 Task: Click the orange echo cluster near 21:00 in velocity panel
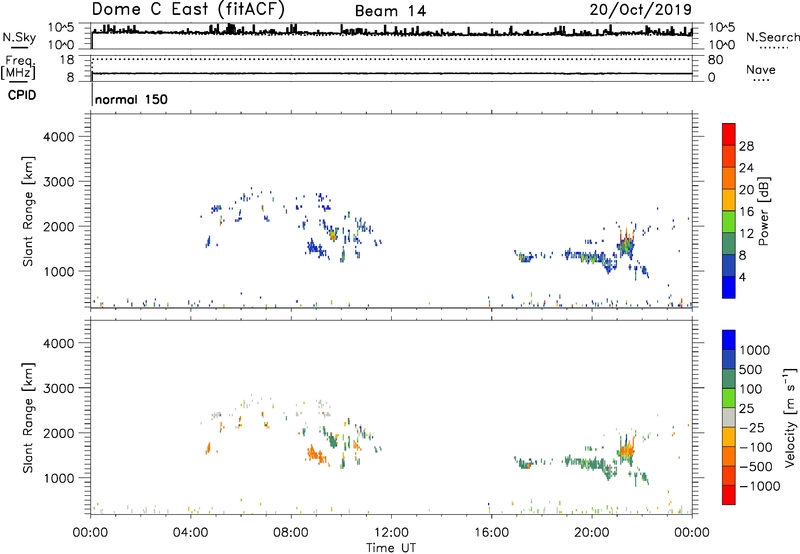pyautogui.click(x=626, y=450)
